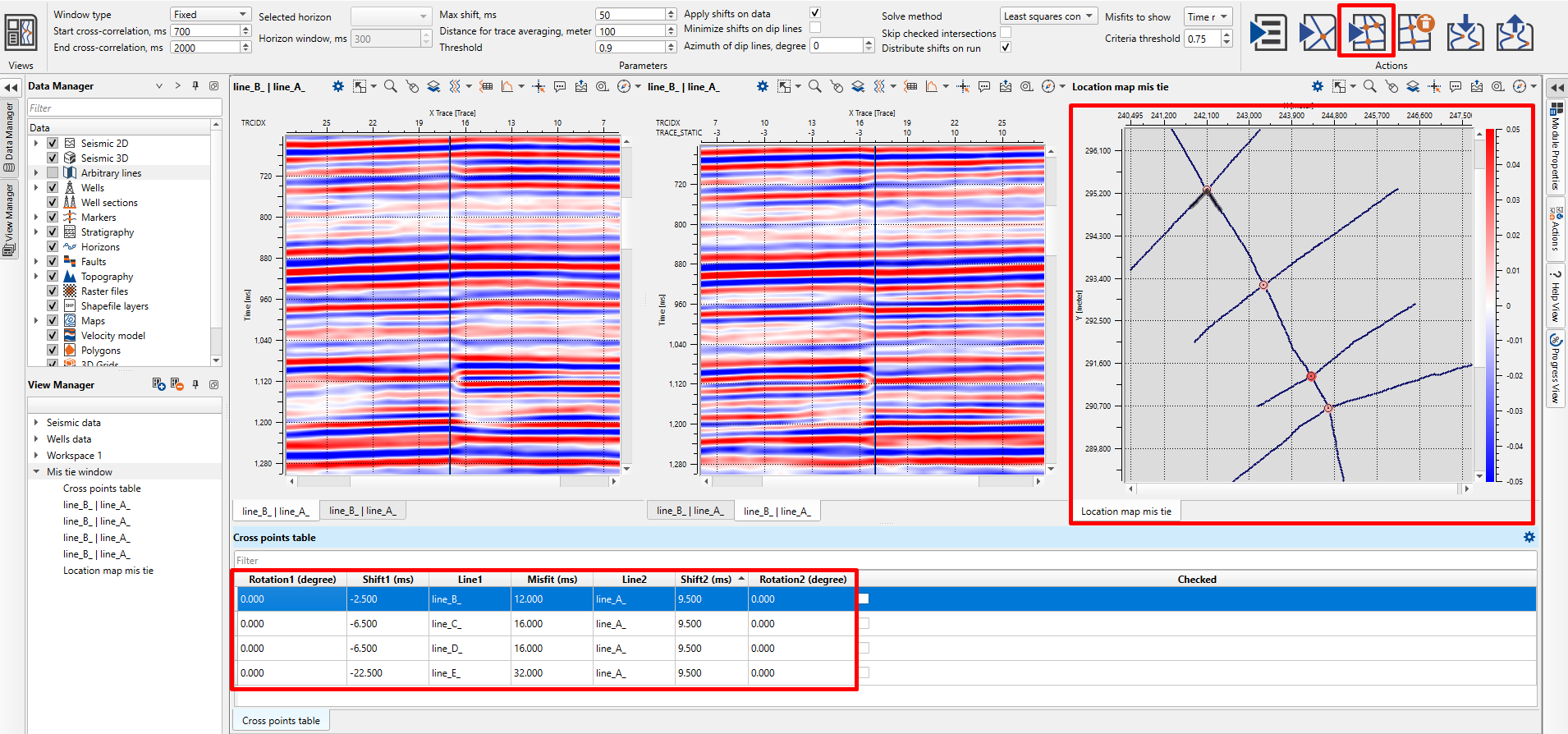Image resolution: width=1568 pixels, height=734 pixels.
Task: Enable Skip checked intersections checkbox
Action: 1006,33
